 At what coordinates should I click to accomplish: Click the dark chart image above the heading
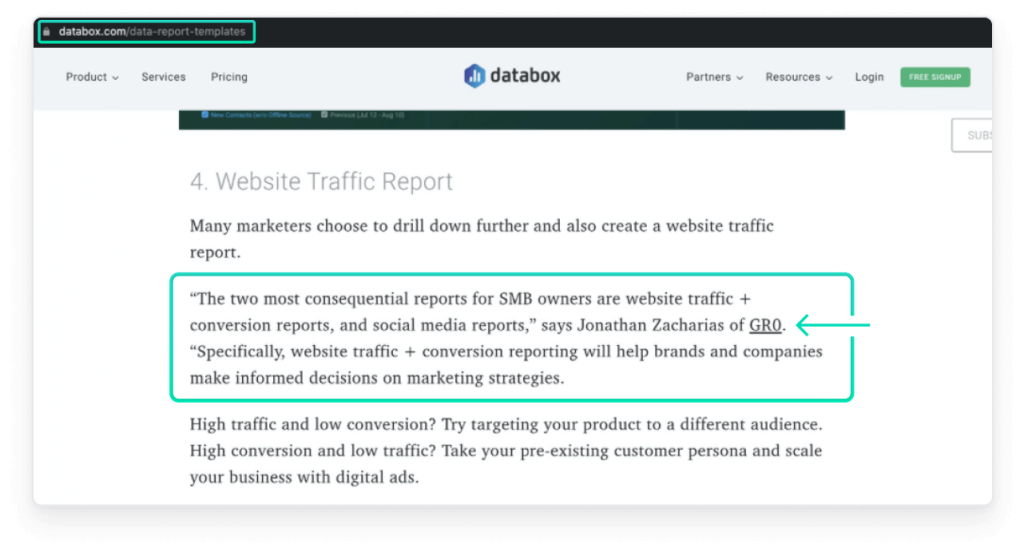click(511, 120)
